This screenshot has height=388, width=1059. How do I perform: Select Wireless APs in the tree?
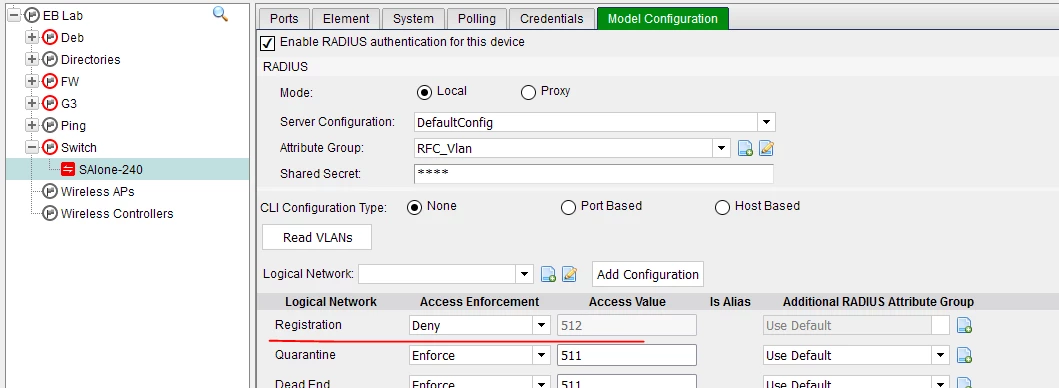(x=97, y=191)
